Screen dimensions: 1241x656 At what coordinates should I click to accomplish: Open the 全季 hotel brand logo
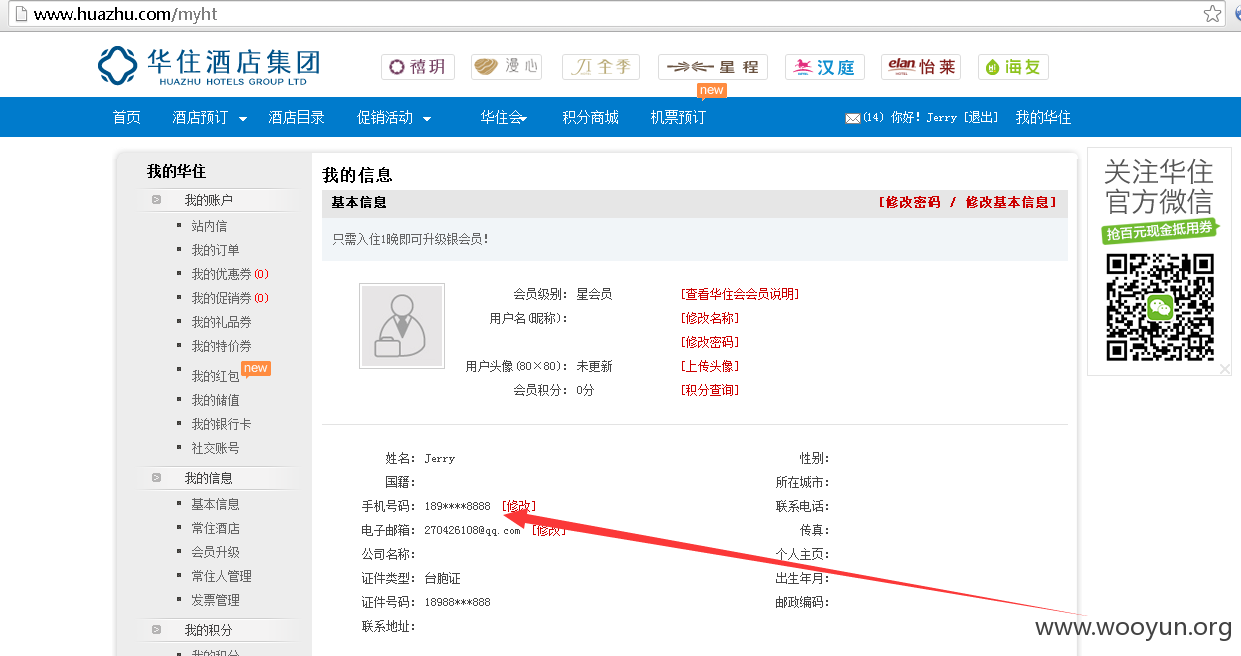600,67
